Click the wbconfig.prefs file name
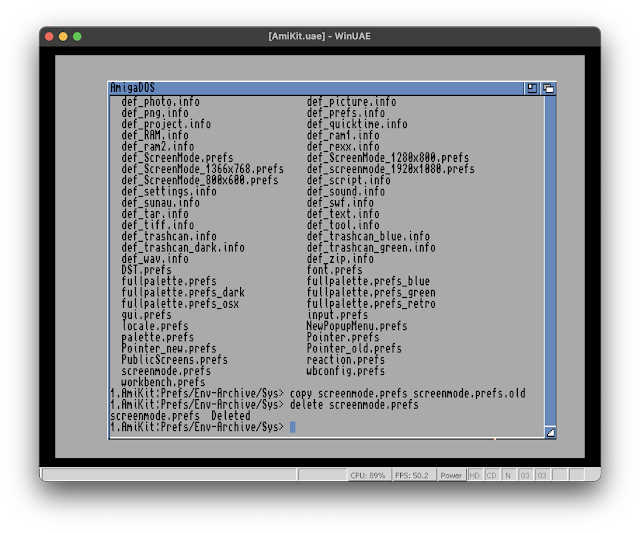The image size is (640, 533). 346,371
